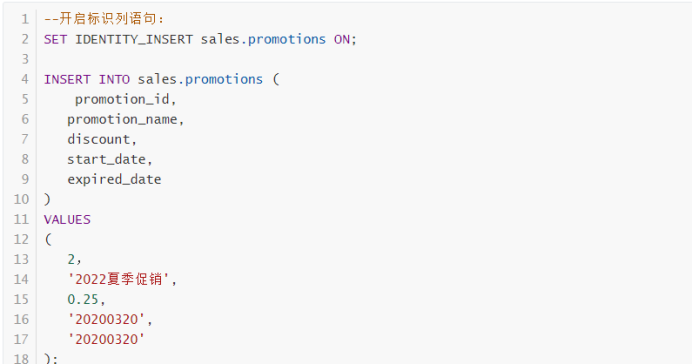Screen dimensions: 692x364
Task: Click the discount column name
Action: click(99, 139)
